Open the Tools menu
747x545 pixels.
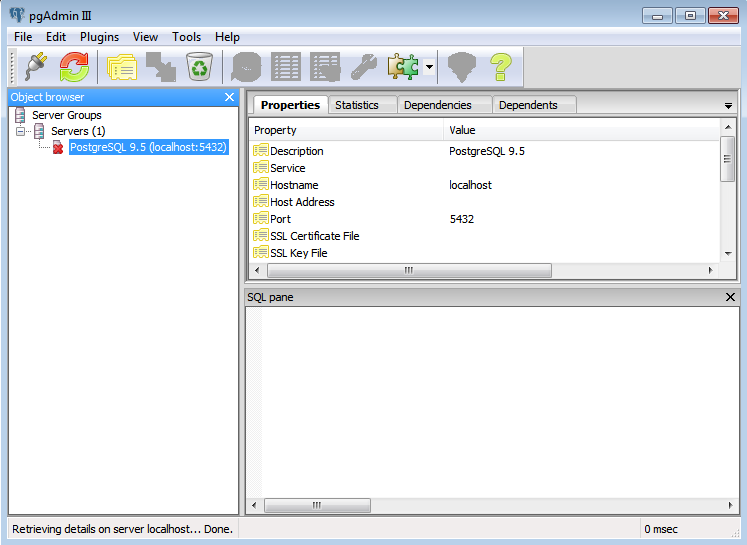(186, 37)
